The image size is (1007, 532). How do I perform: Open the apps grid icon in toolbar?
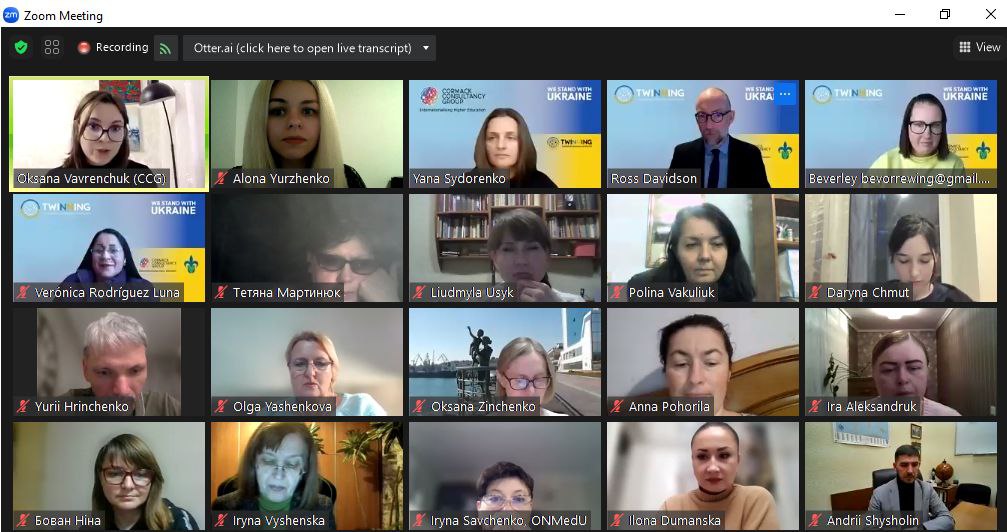52,48
